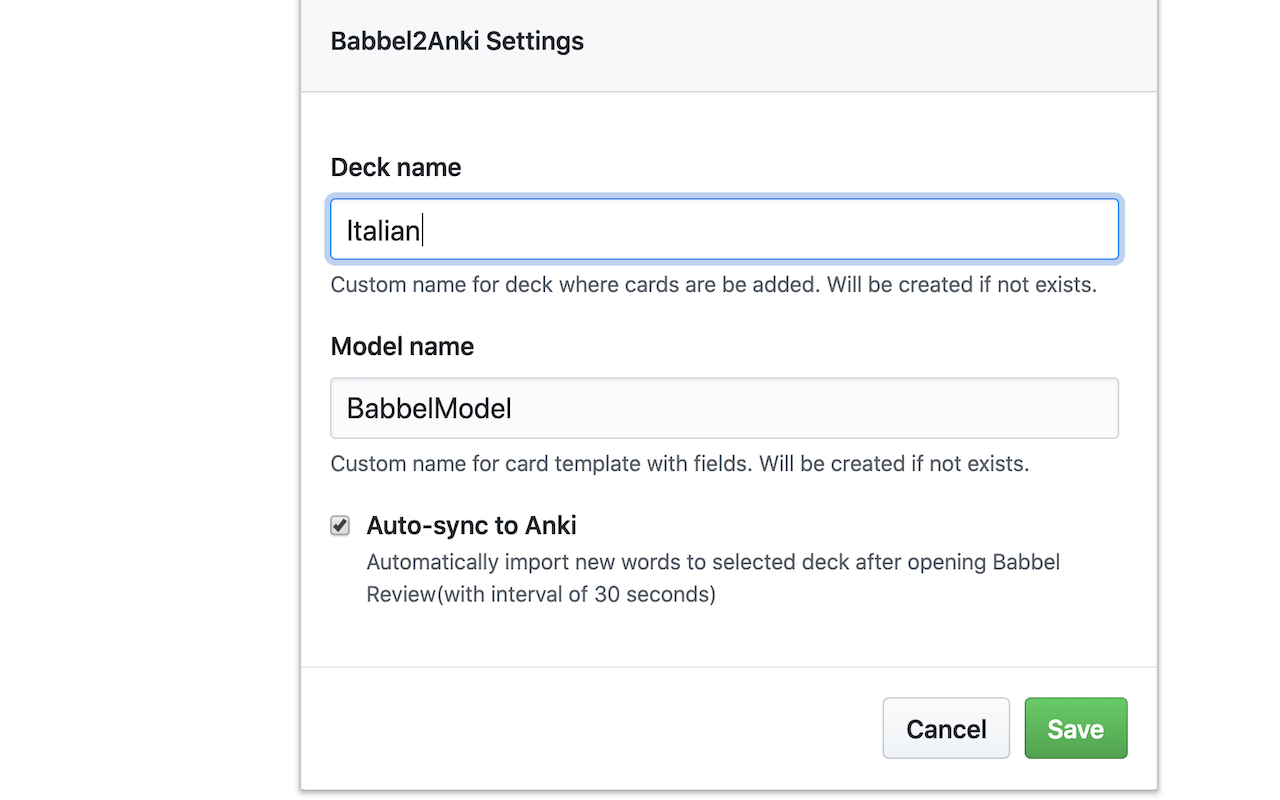Click the Model name label
Image resolution: width=1280 pixels, height=800 pixels.
click(402, 346)
